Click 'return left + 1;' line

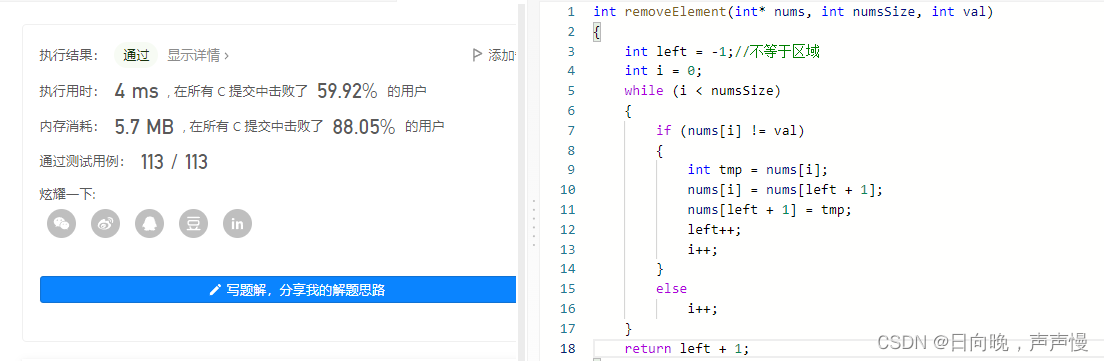point(686,348)
